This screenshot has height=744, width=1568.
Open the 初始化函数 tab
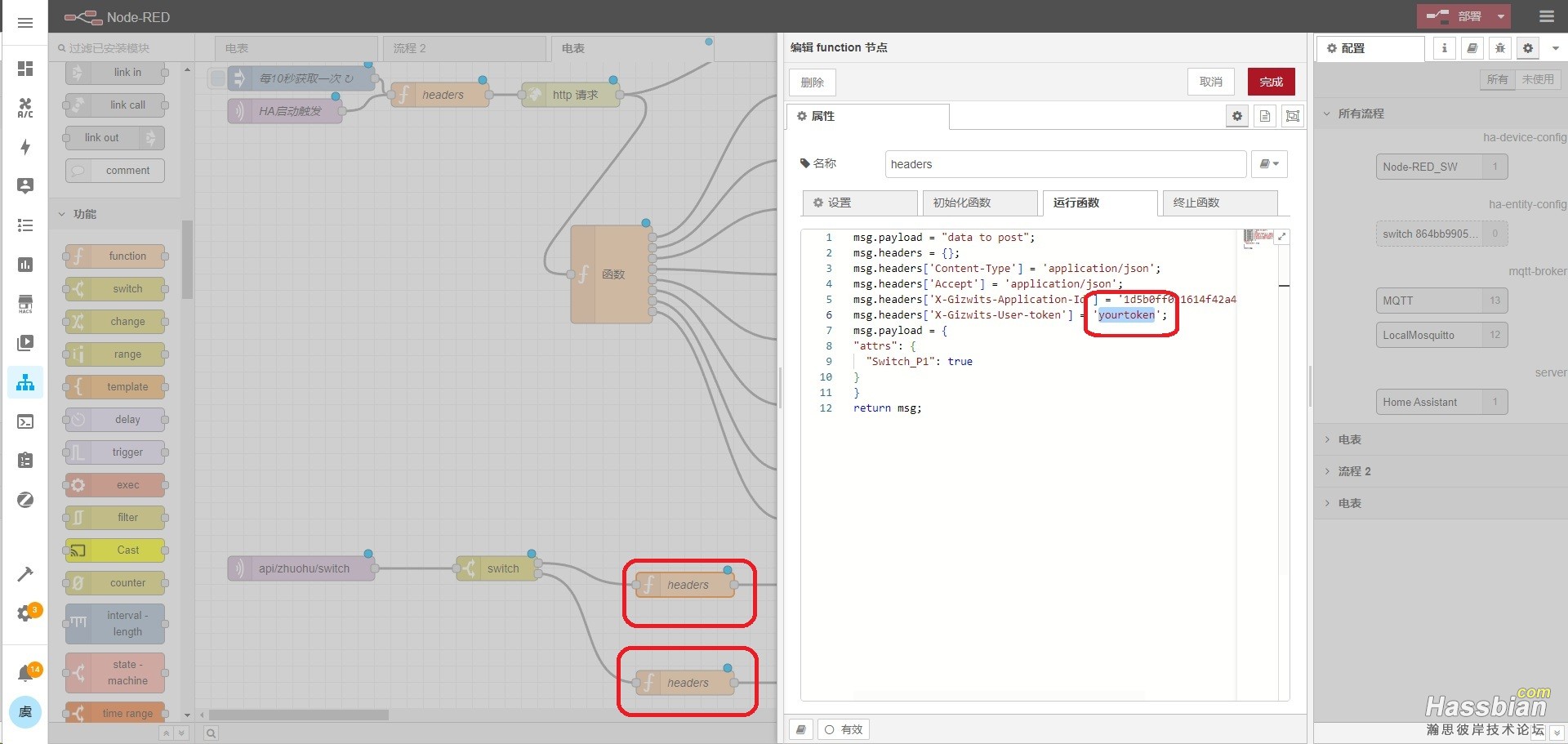click(979, 203)
